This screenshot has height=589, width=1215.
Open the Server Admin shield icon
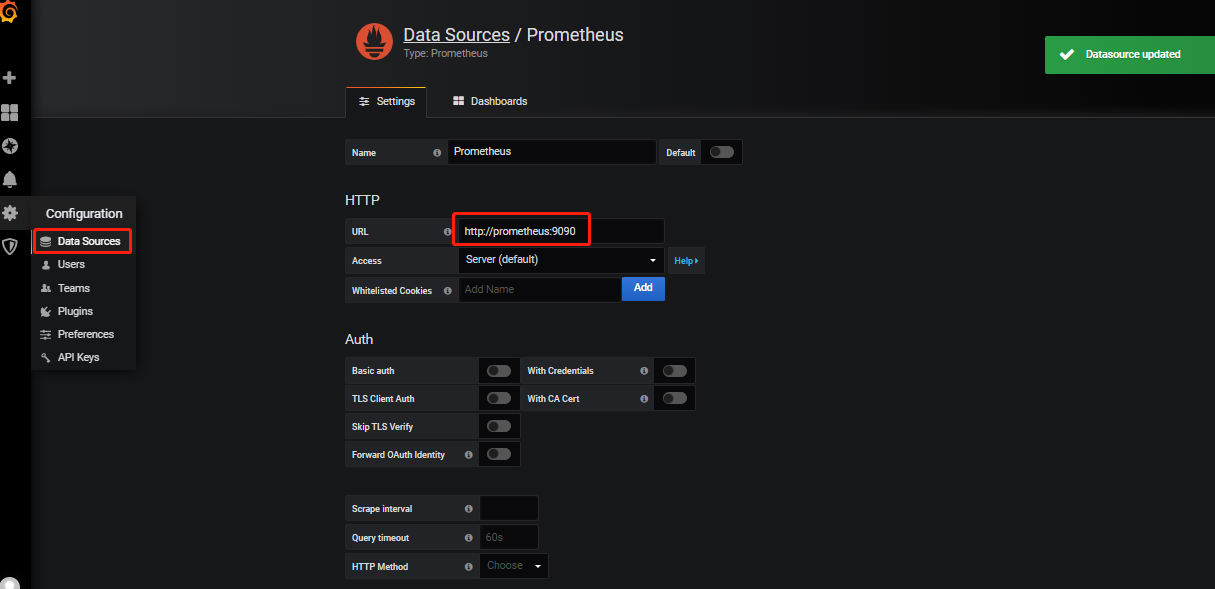(x=10, y=246)
